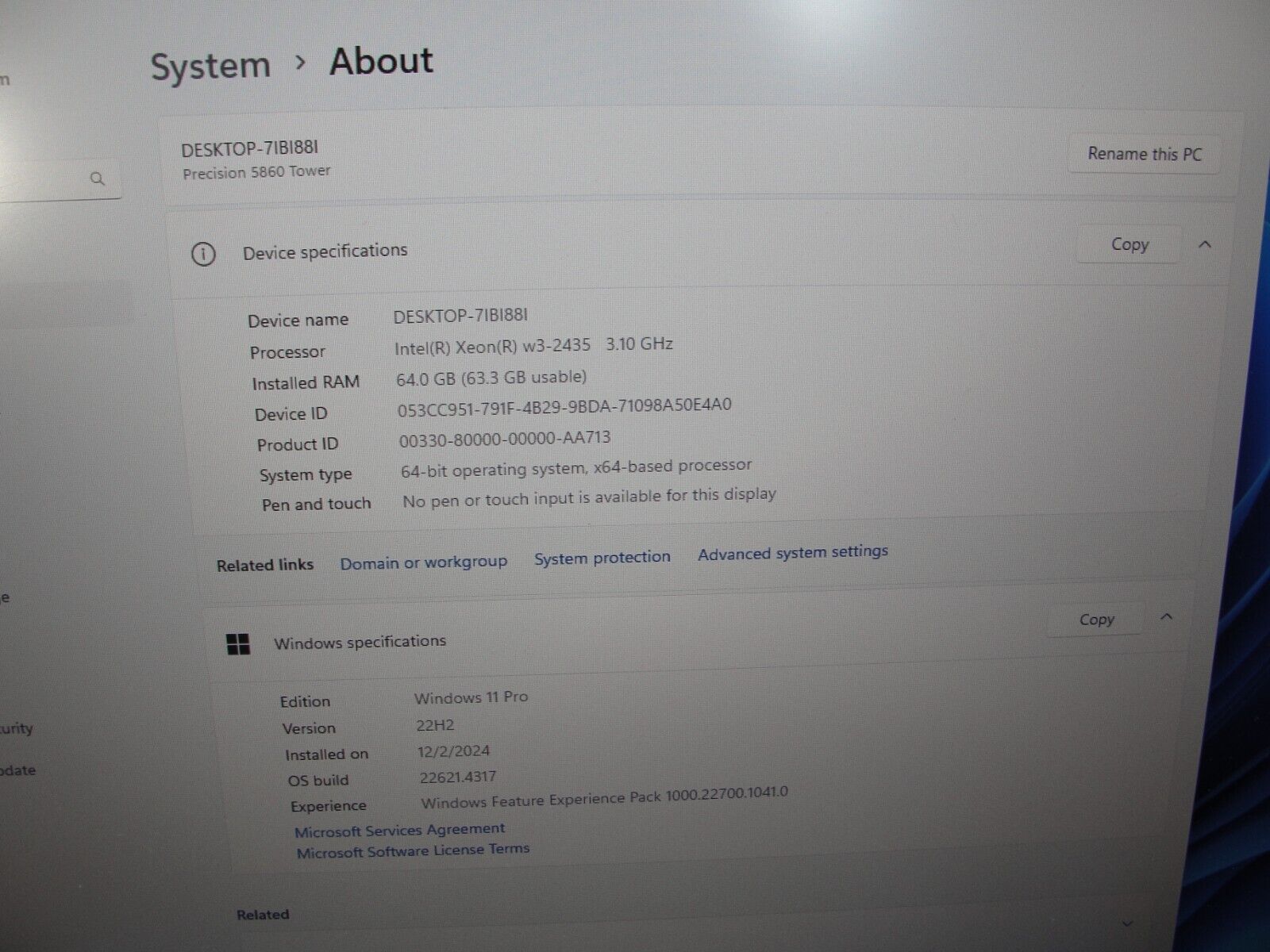Select version value 22H2
The image size is (1270, 952).
435,725
